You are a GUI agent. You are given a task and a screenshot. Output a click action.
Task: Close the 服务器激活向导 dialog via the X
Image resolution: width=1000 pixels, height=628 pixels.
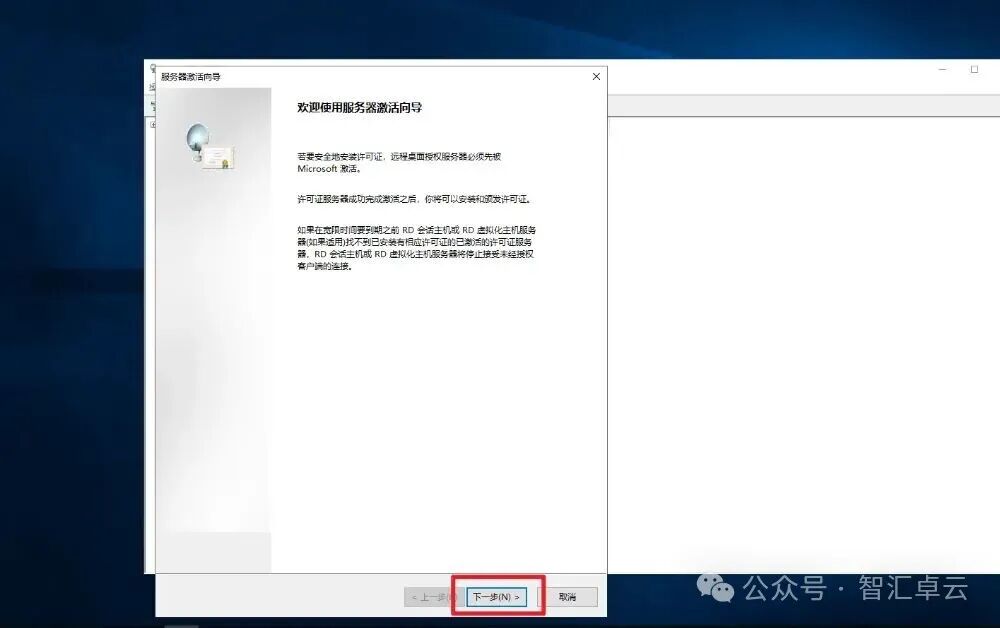click(x=596, y=76)
